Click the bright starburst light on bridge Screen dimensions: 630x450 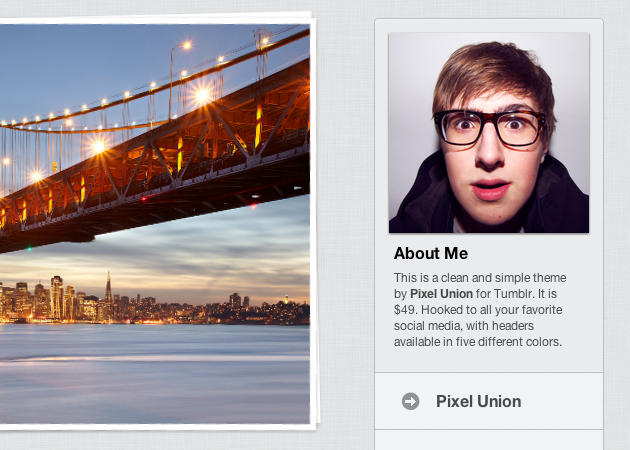[202, 95]
